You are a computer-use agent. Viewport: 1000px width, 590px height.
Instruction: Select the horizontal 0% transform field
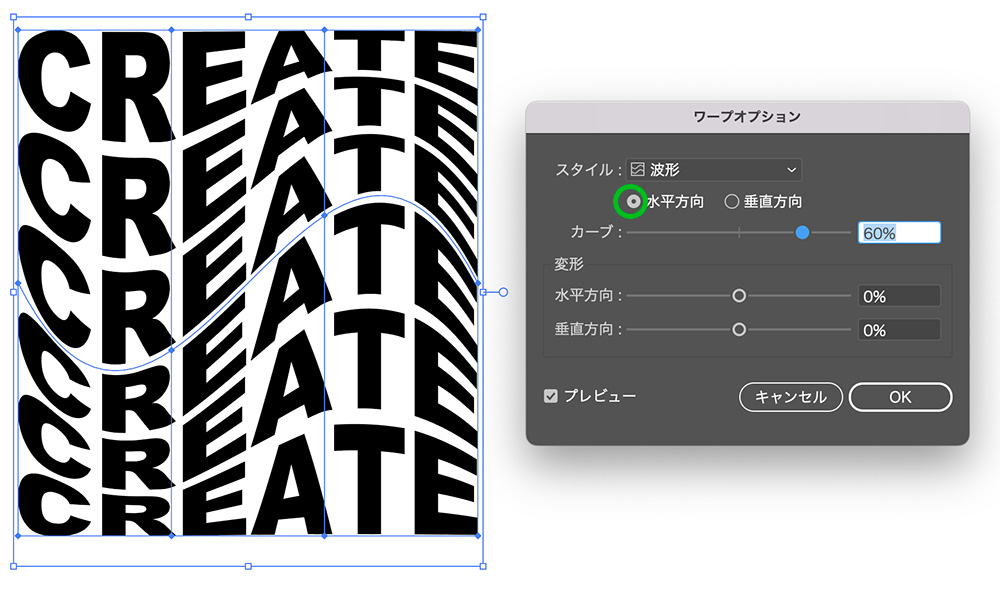coord(897,295)
